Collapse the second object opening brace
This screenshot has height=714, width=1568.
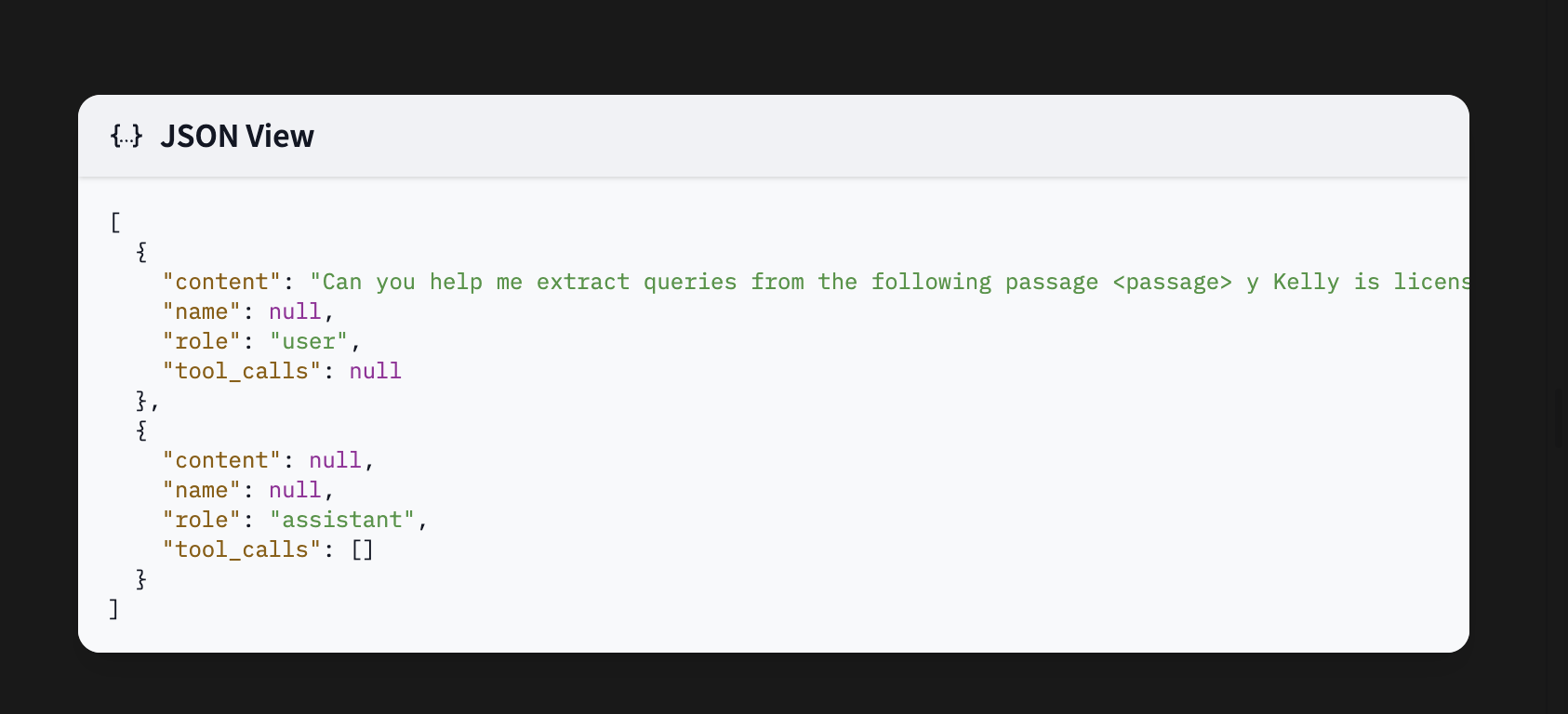tap(141, 430)
